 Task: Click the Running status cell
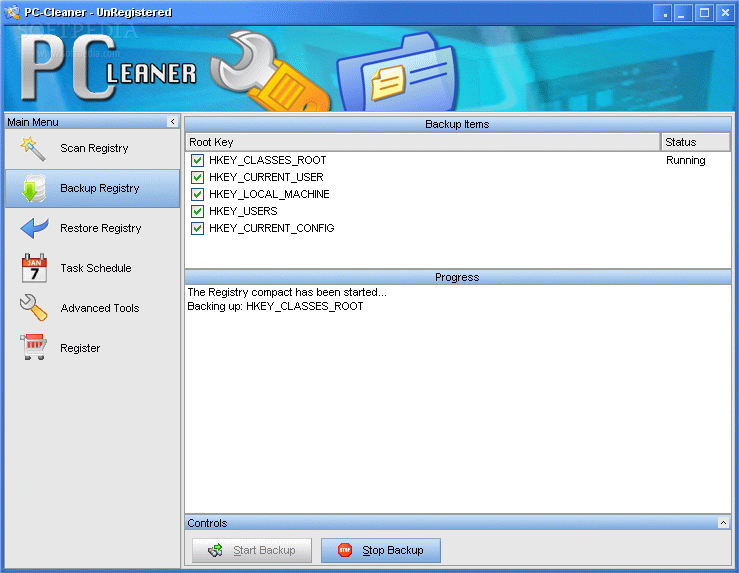[685, 160]
